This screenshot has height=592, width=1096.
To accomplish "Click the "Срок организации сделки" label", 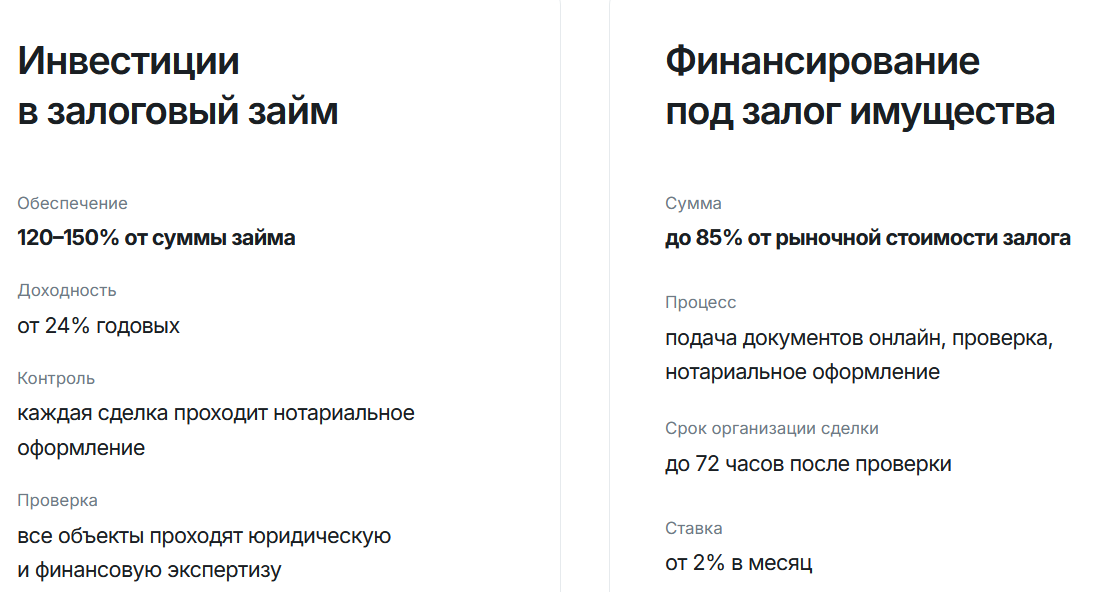I will [771, 428].
